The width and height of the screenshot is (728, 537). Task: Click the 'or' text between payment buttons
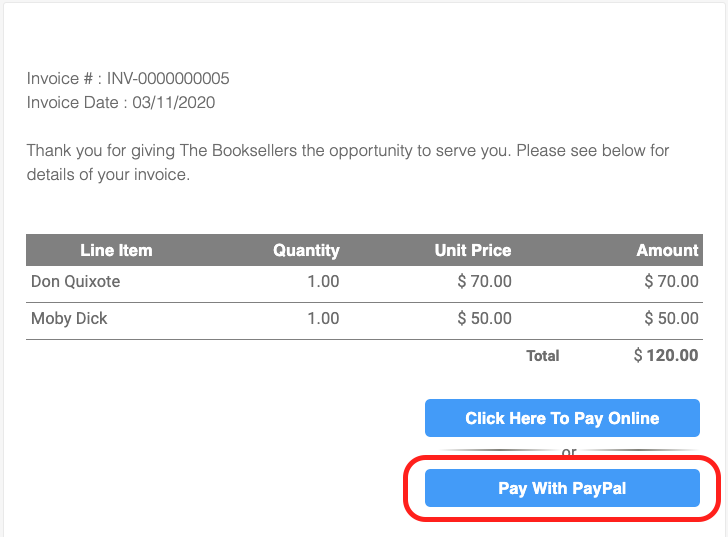point(569,453)
